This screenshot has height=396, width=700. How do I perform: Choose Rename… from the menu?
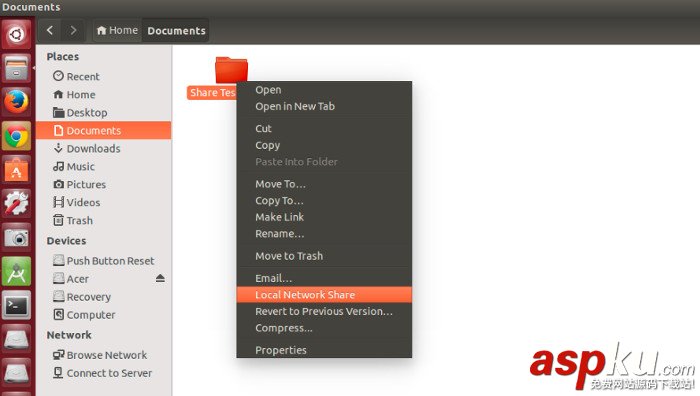point(324,233)
